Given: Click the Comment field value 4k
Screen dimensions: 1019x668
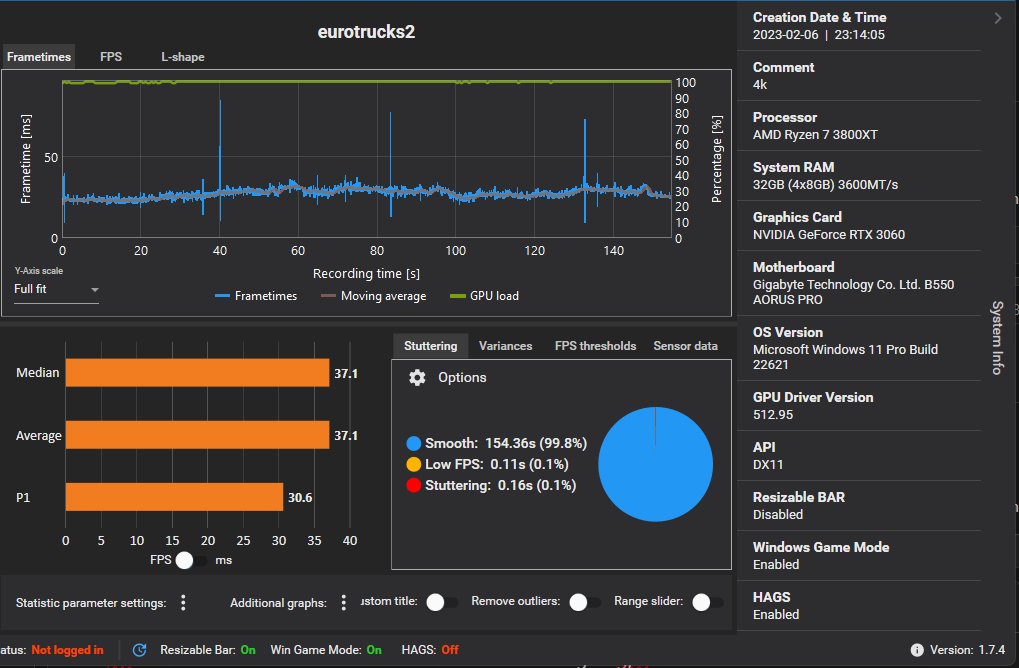Looking at the screenshot, I should 760,84.
